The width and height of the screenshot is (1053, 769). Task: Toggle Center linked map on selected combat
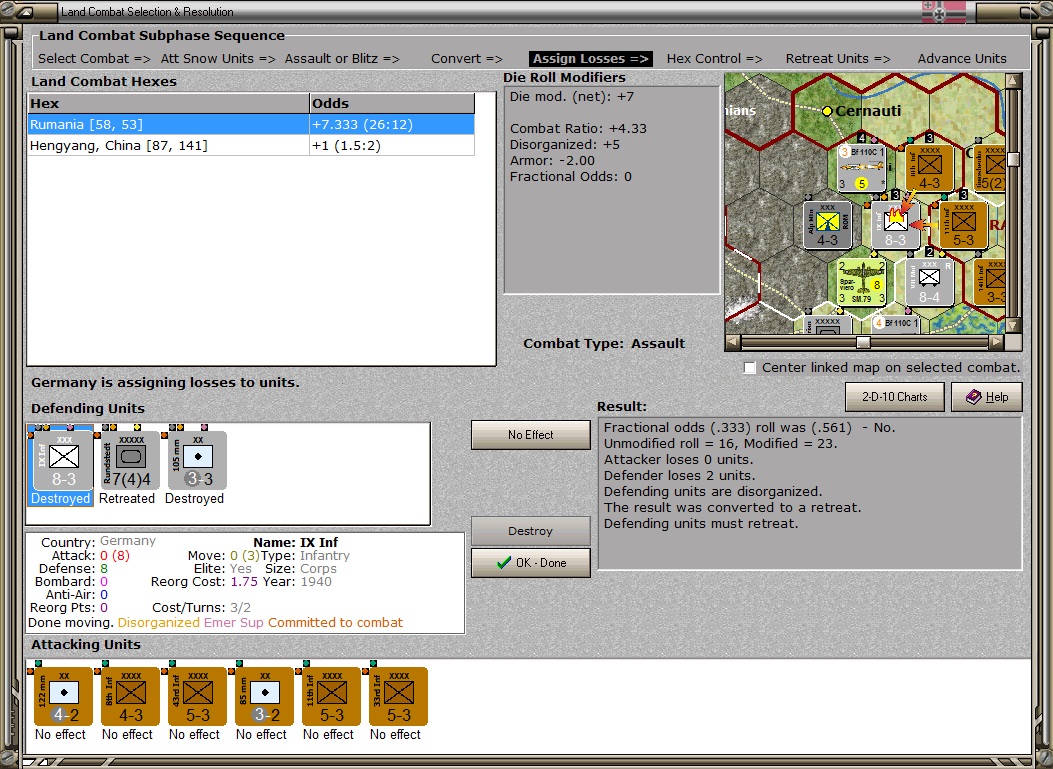(x=750, y=368)
